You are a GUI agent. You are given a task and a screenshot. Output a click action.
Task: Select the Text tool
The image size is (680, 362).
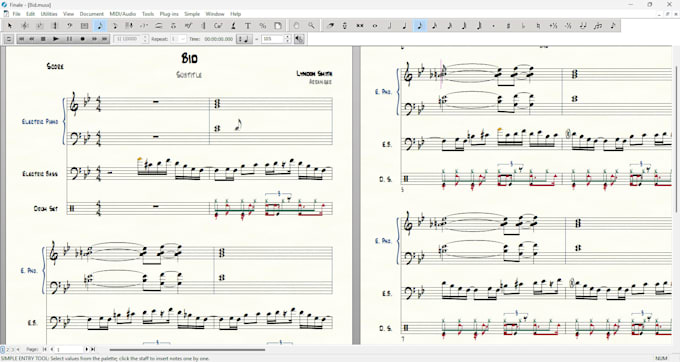248,26
